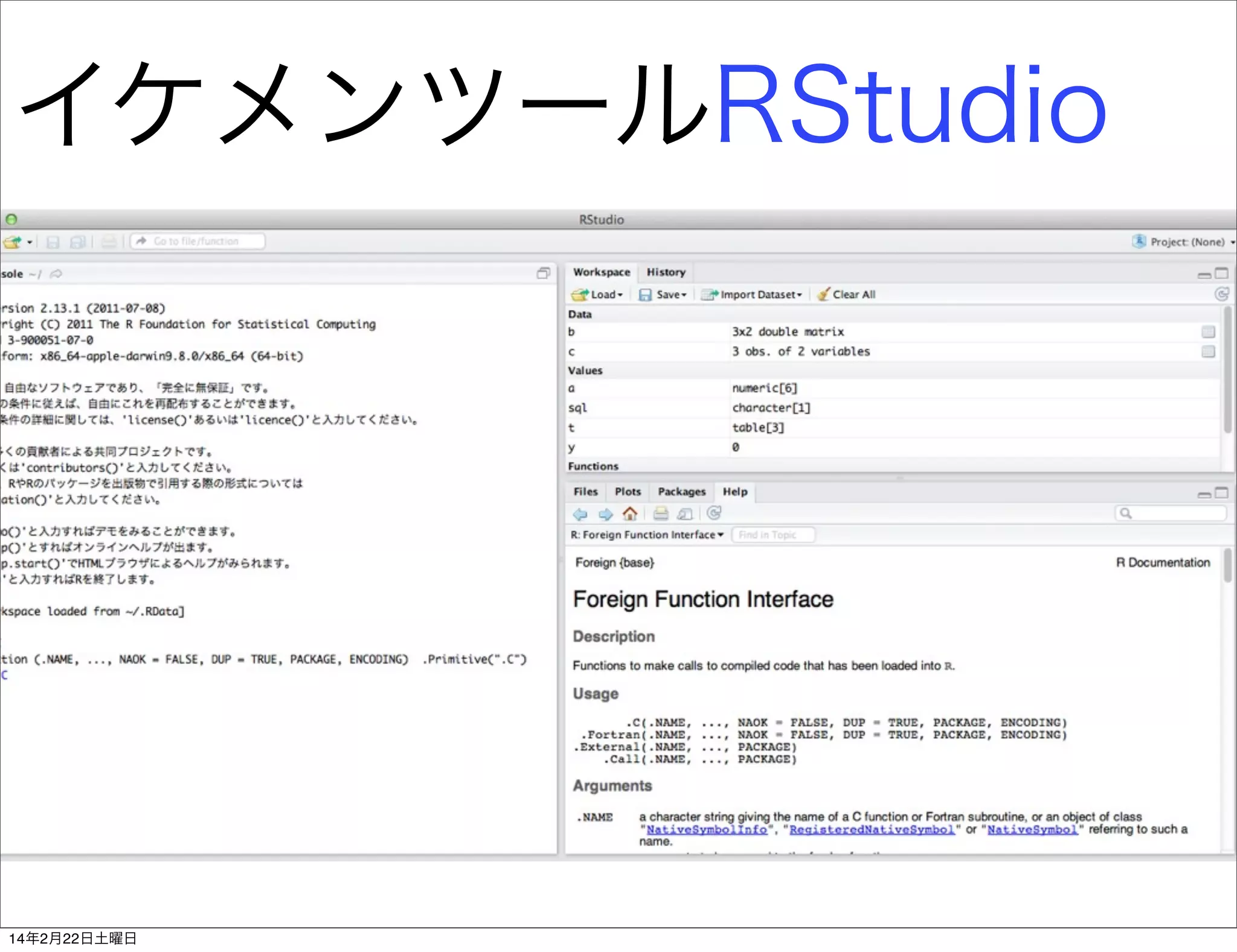Maximize the Workspace pane
Image resolution: width=1237 pixels, height=952 pixels.
pyautogui.click(x=1221, y=274)
